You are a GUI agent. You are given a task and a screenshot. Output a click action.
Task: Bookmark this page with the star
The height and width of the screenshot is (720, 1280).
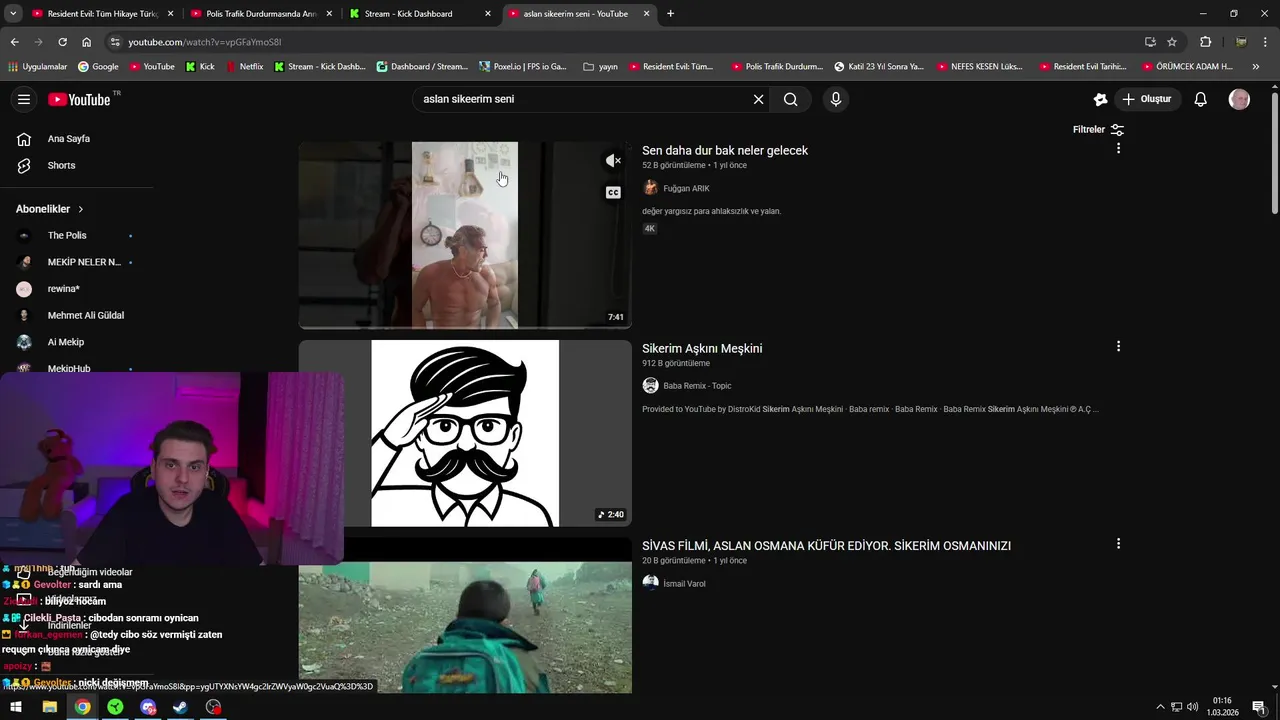[x=1172, y=42]
